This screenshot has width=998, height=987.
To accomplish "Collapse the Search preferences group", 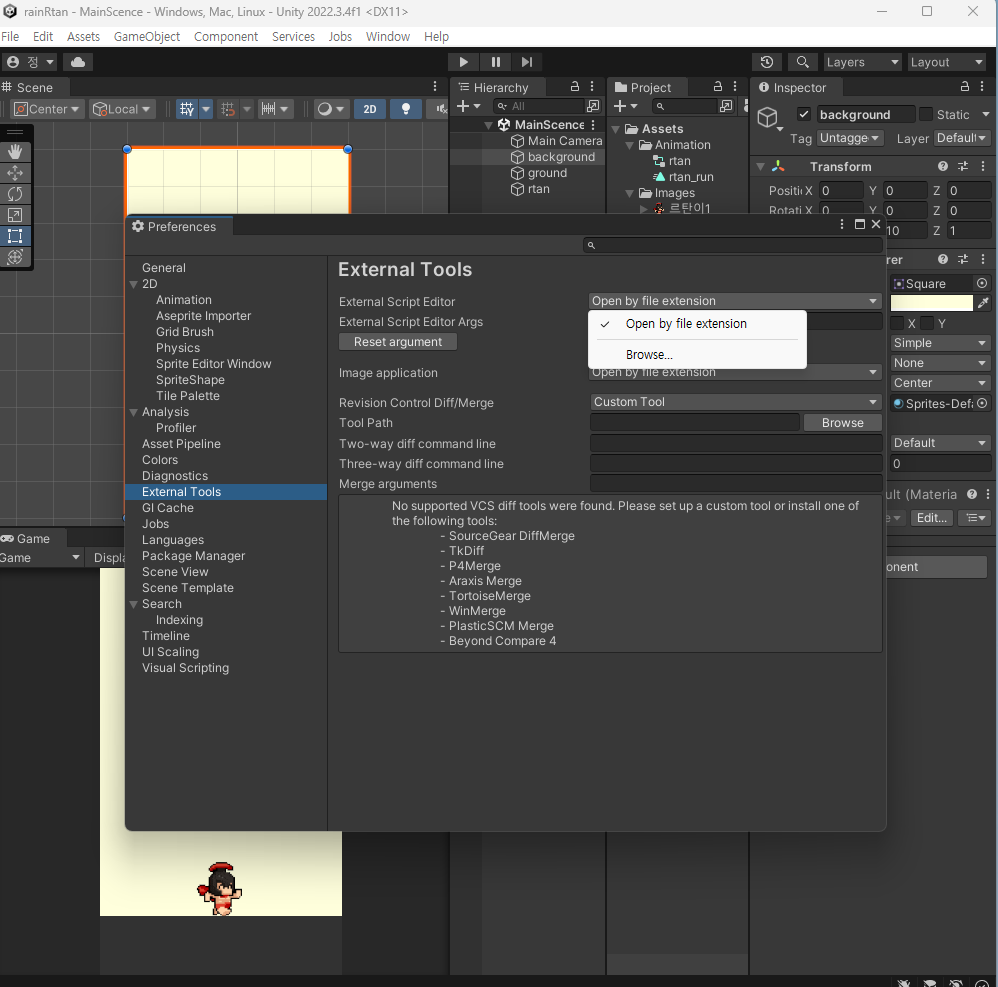I will pyautogui.click(x=134, y=605).
